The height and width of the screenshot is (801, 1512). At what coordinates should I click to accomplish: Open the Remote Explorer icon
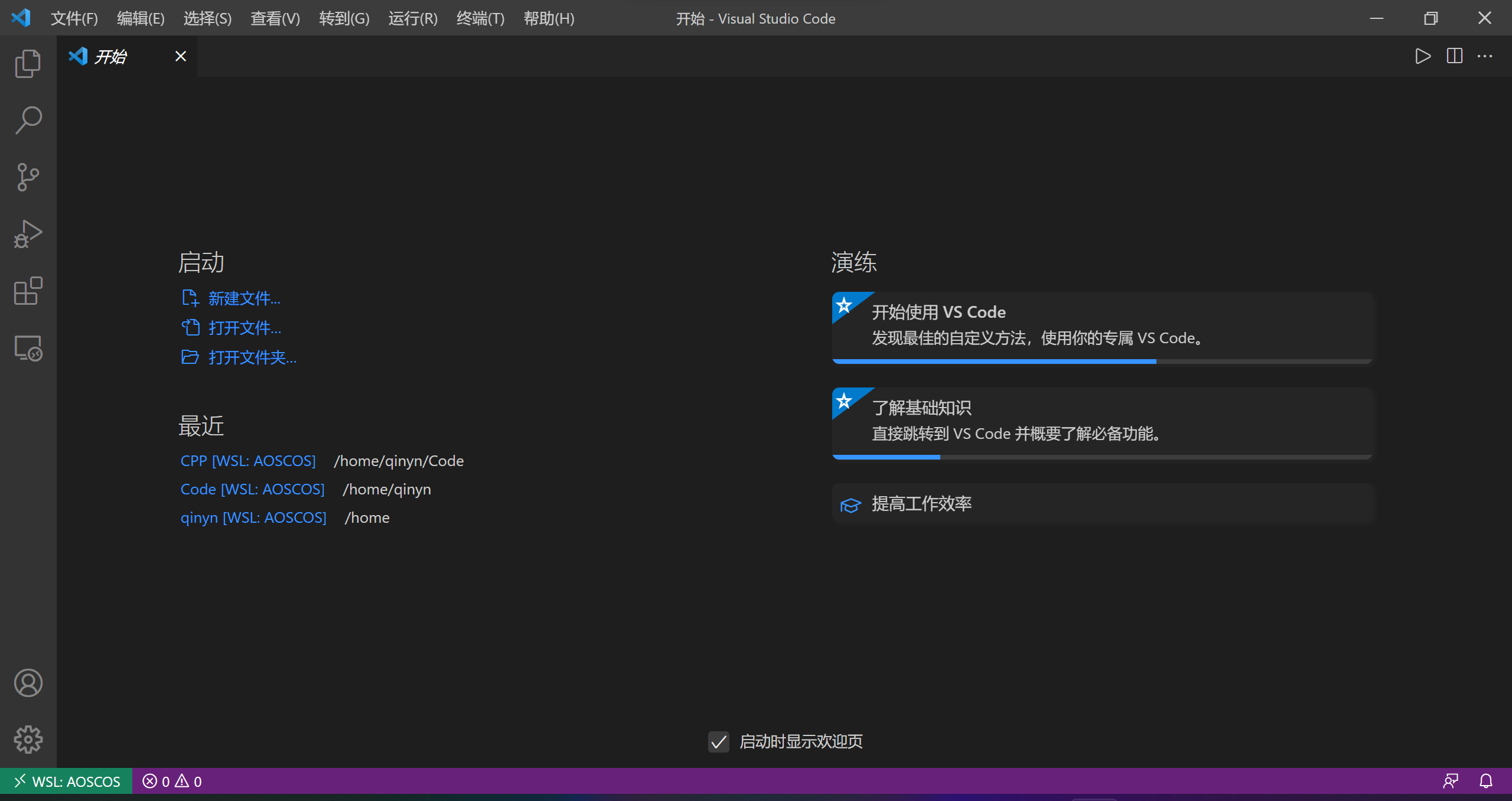pyautogui.click(x=27, y=349)
